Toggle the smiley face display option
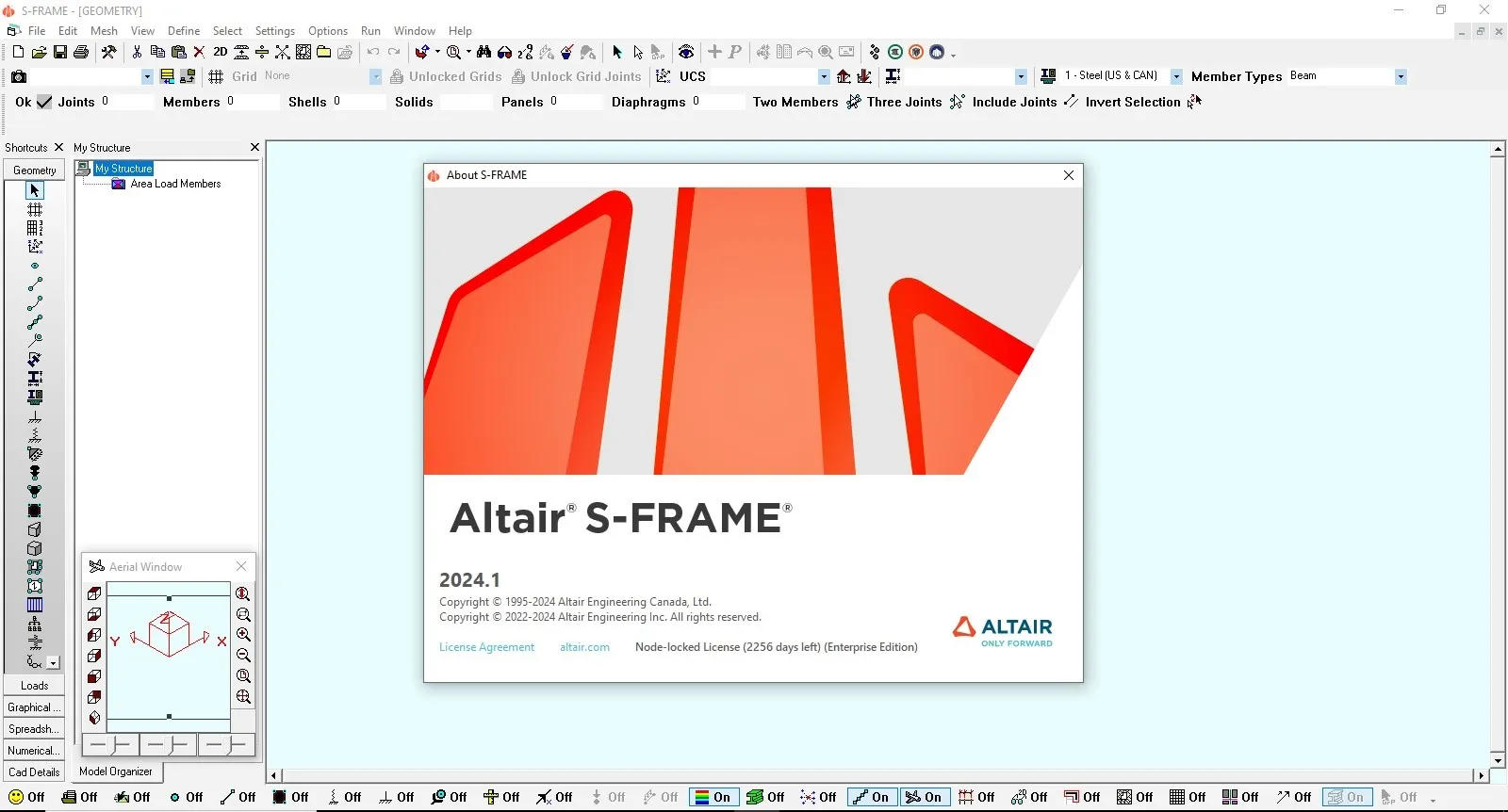The width and height of the screenshot is (1508, 812). pyautogui.click(x=26, y=797)
